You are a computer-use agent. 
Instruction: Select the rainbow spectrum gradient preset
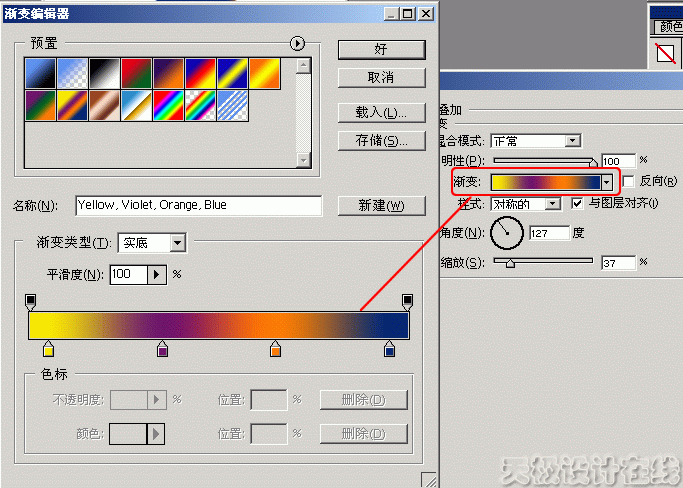(169, 105)
